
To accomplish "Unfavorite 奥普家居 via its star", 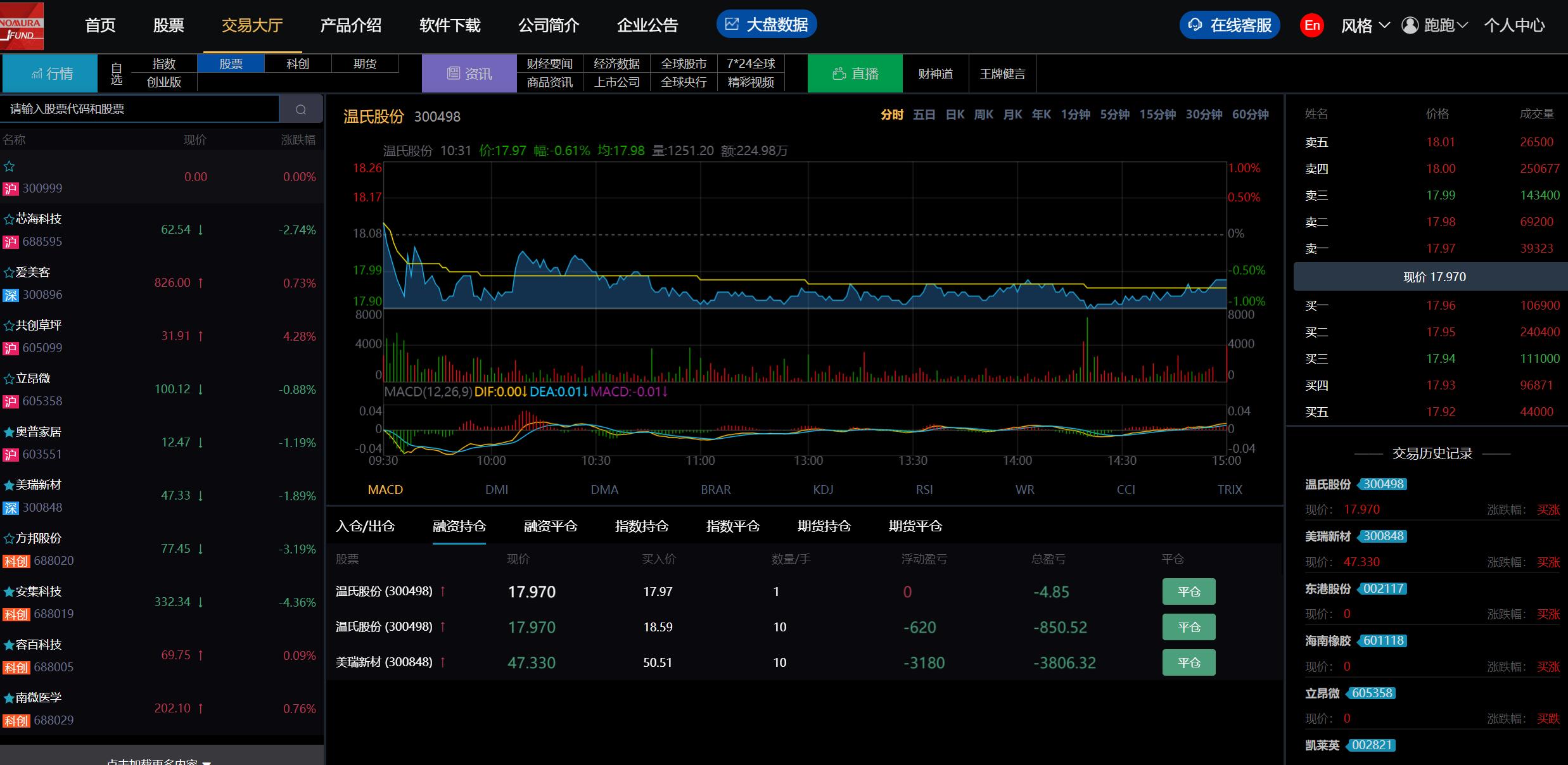I will pyautogui.click(x=9, y=432).
